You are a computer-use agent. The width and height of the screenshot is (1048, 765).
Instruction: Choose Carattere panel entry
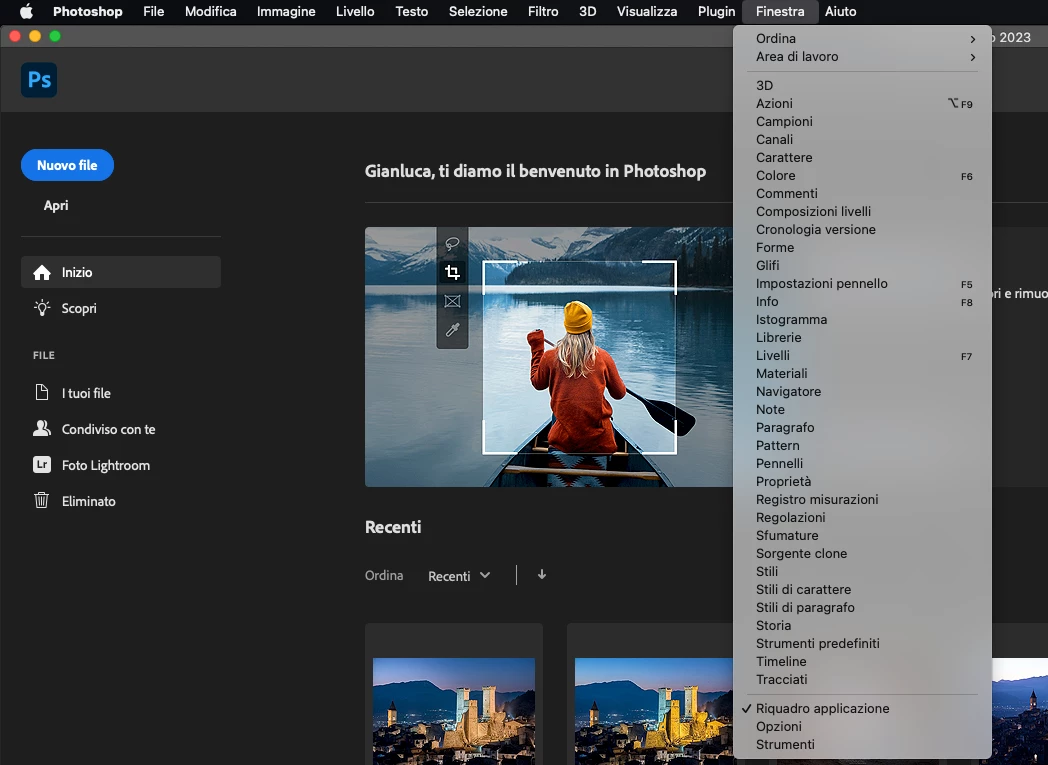tap(862, 158)
